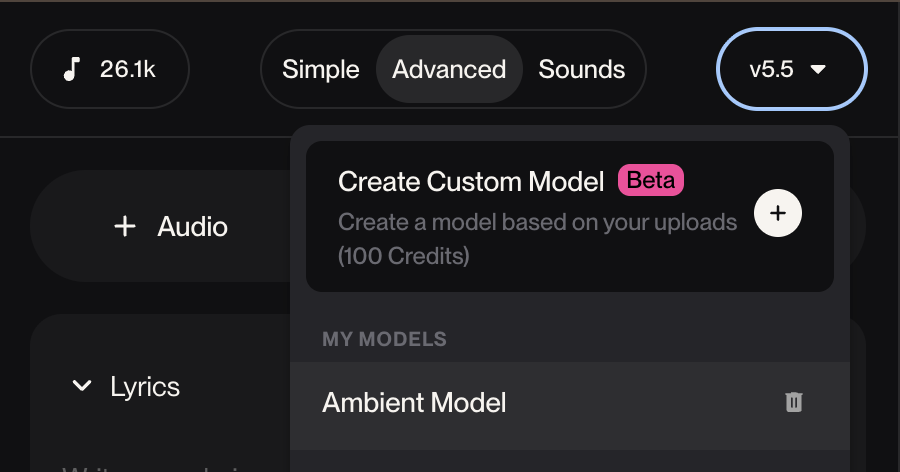Click the 26.1k credits count
The width and height of the screenshot is (900, 472).
point(127,70)
